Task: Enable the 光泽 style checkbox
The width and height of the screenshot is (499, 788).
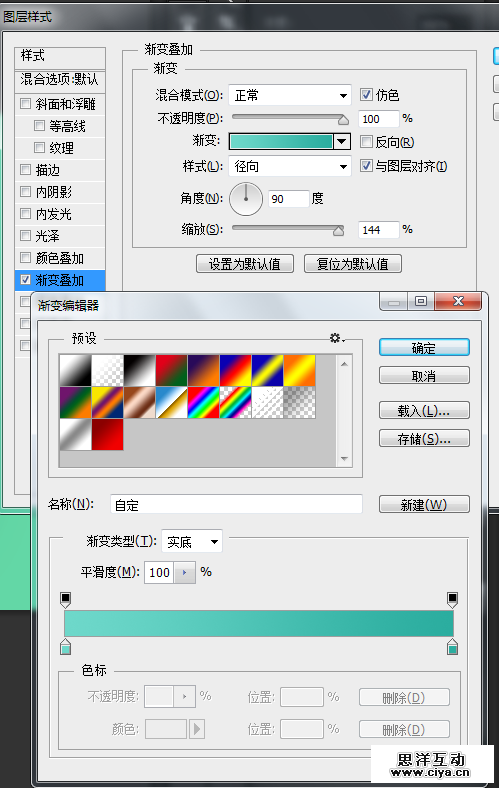Action: coord(25,236)
